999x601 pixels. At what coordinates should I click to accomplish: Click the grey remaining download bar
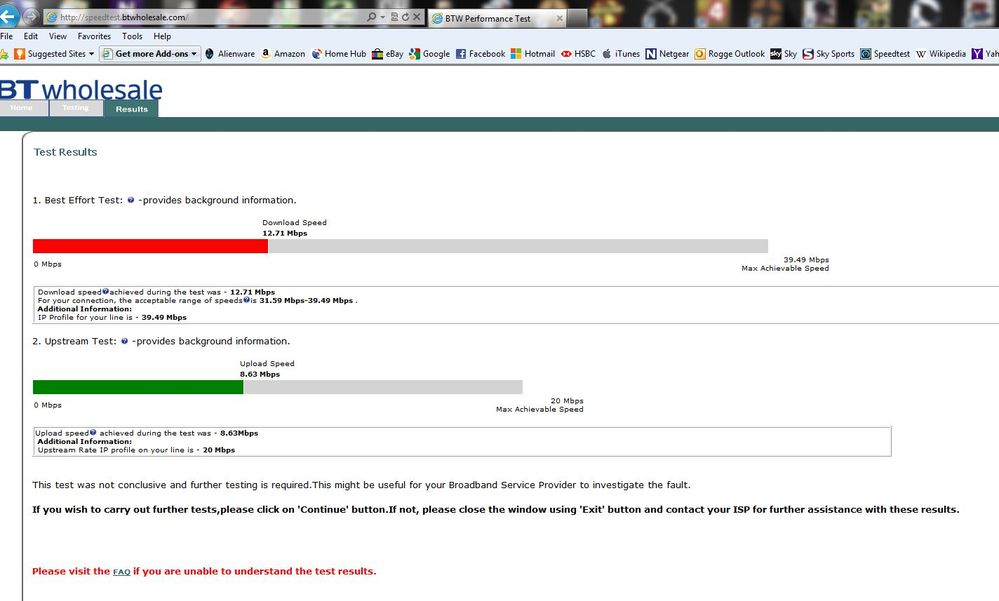pos(518,246)
